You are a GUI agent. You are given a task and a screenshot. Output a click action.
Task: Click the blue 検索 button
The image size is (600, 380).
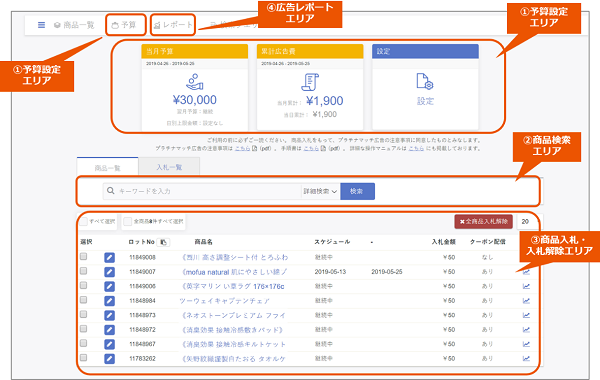pyautogui.click(x=357, y=191)
